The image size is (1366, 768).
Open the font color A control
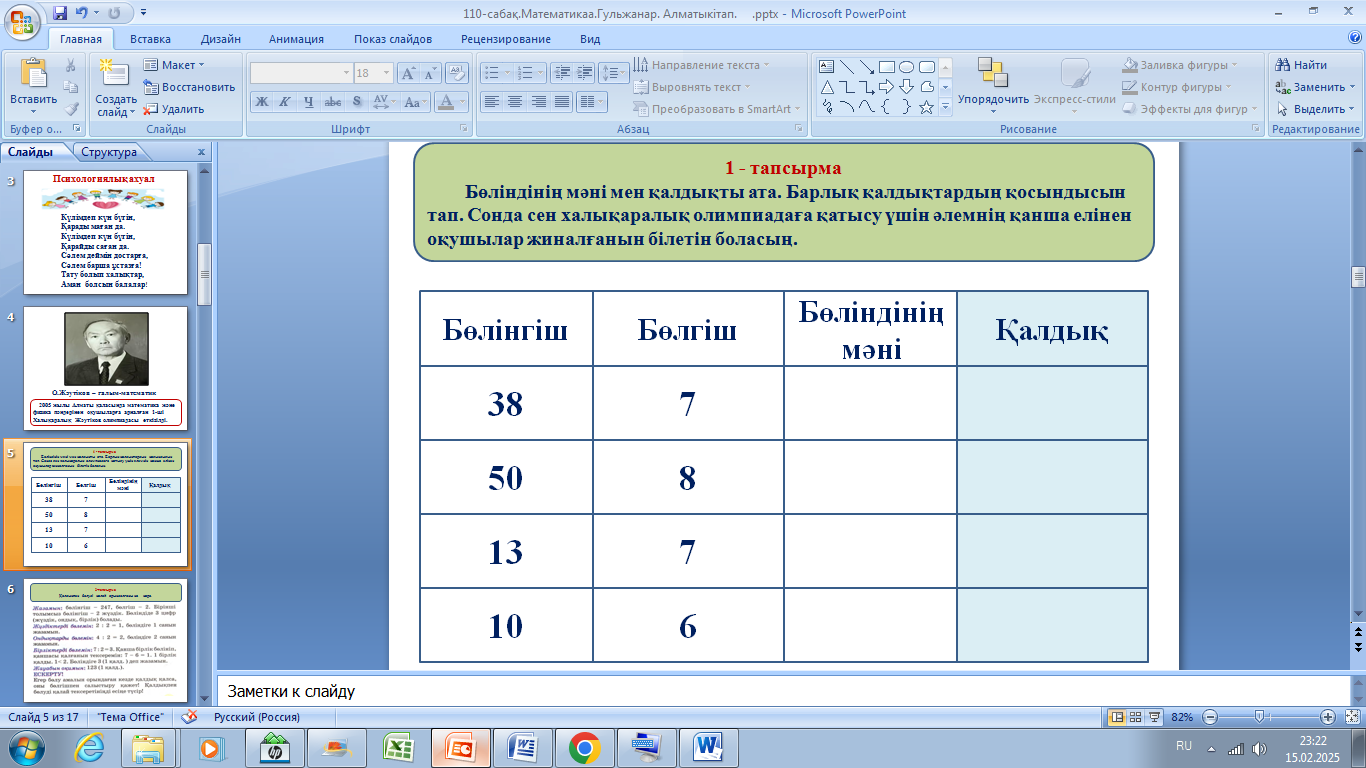pyautogui.click(x=451, y=101)
